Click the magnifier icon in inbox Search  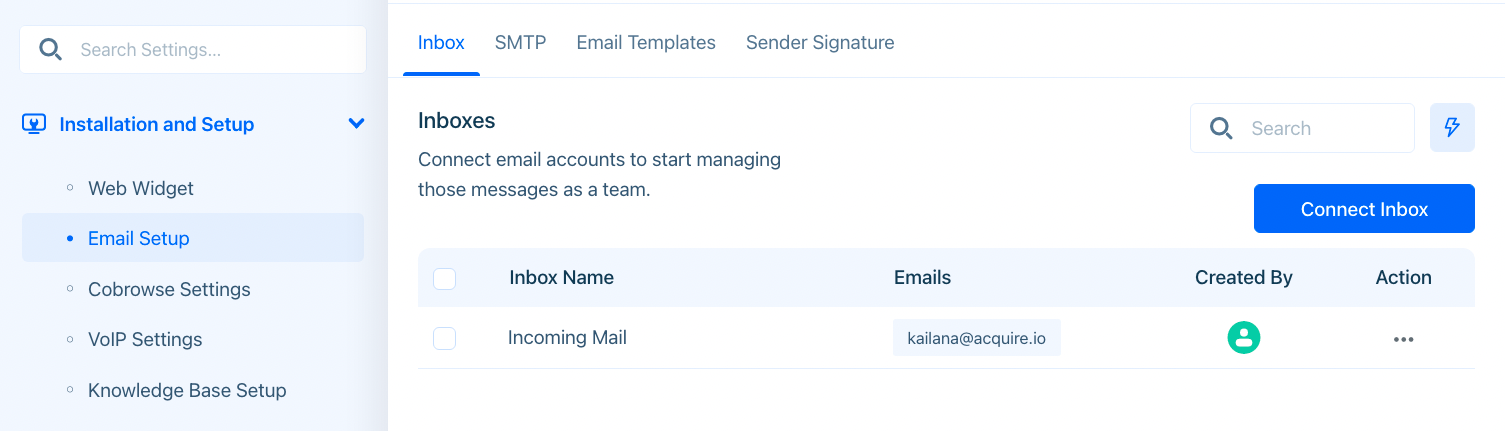coord(1221,128)
